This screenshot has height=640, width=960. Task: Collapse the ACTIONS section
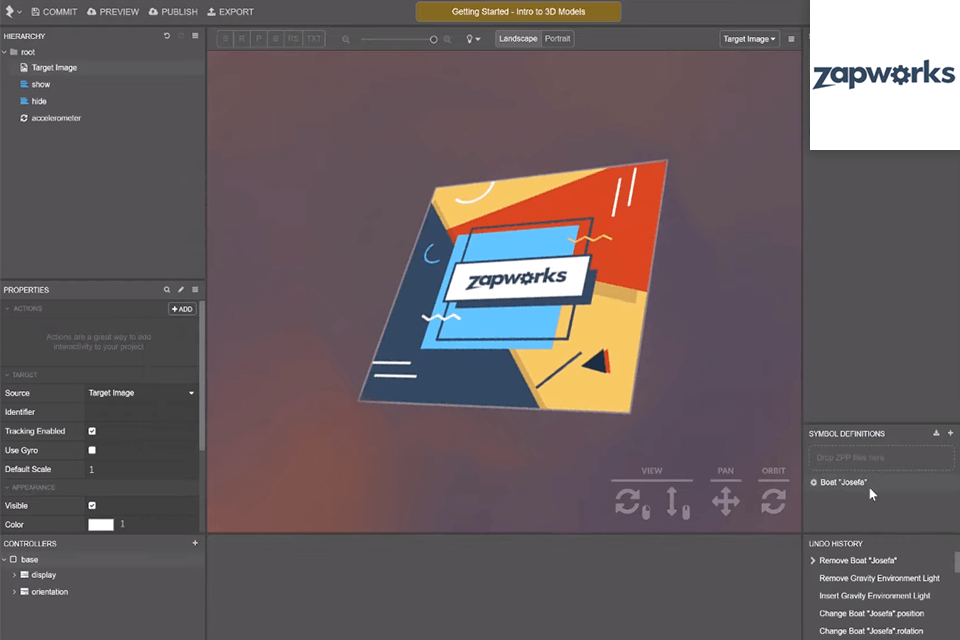point(7,309)
